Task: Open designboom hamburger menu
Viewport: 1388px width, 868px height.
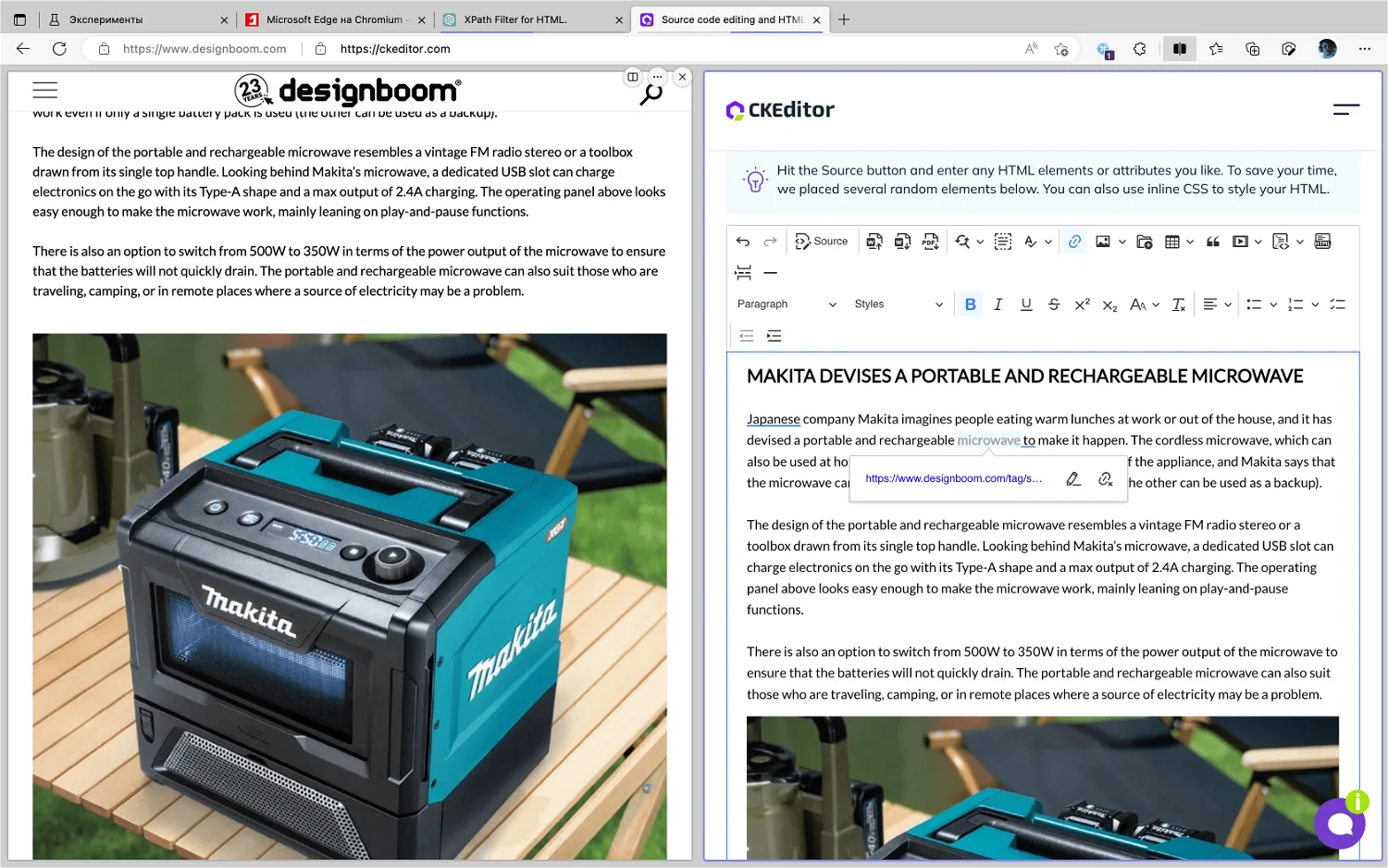Action: (45, 90)
